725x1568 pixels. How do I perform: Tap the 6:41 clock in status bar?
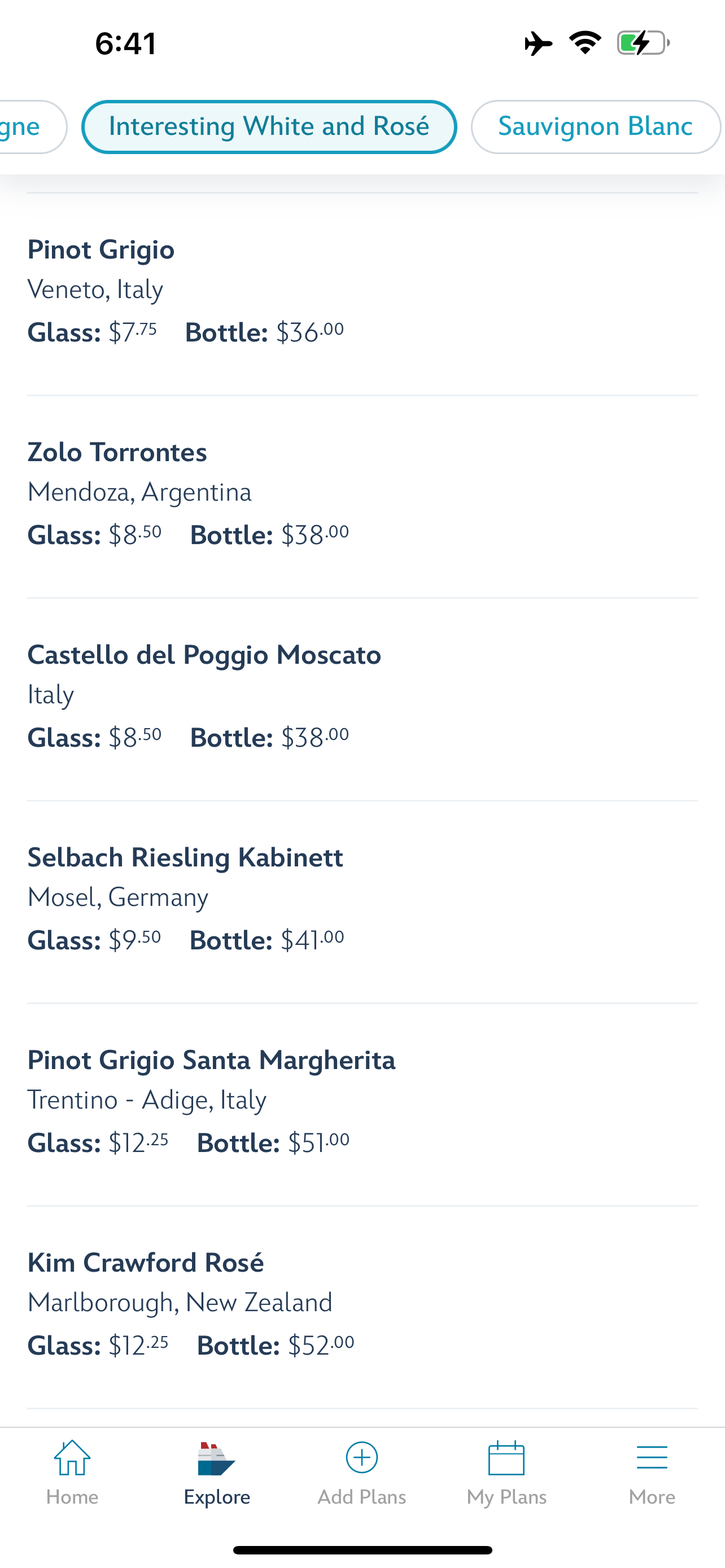click(x=126, y=44)
